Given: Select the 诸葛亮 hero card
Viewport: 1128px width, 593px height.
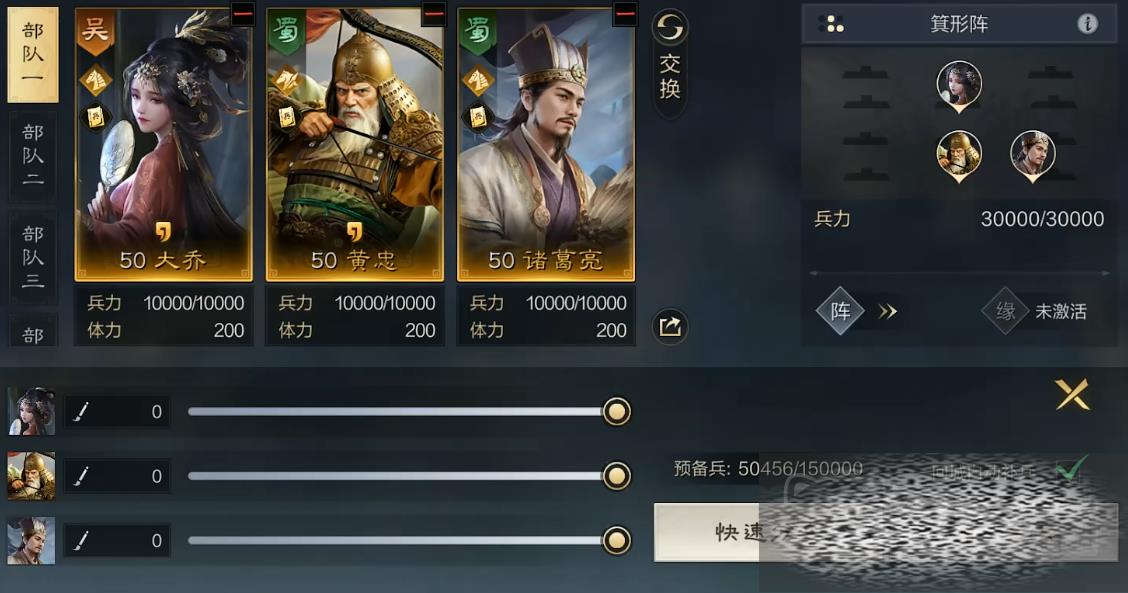Looking at the screenshot, I should pos(546,144).
